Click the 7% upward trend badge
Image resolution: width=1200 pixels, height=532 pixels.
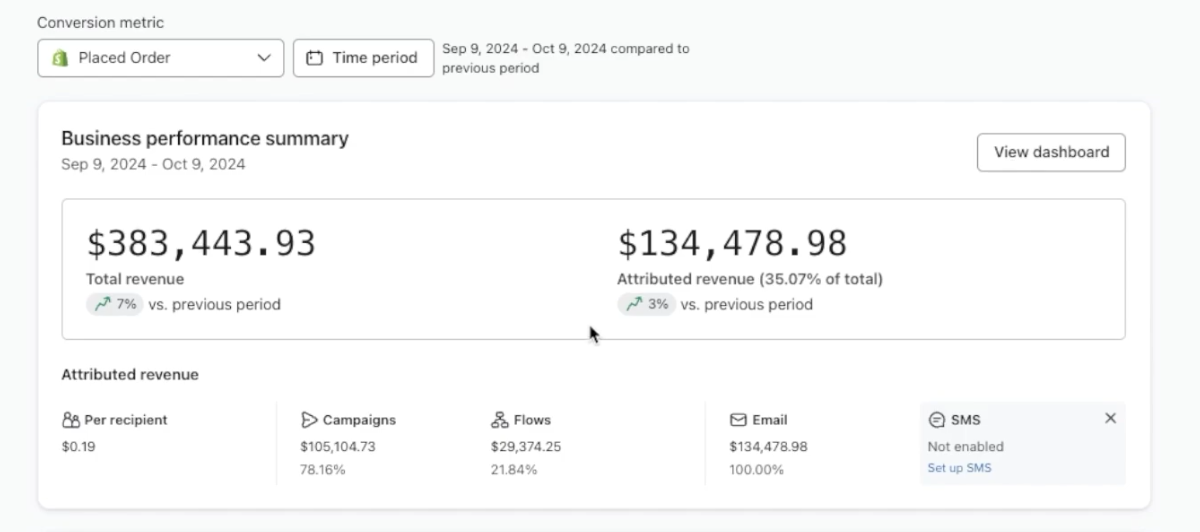point(115,304)
